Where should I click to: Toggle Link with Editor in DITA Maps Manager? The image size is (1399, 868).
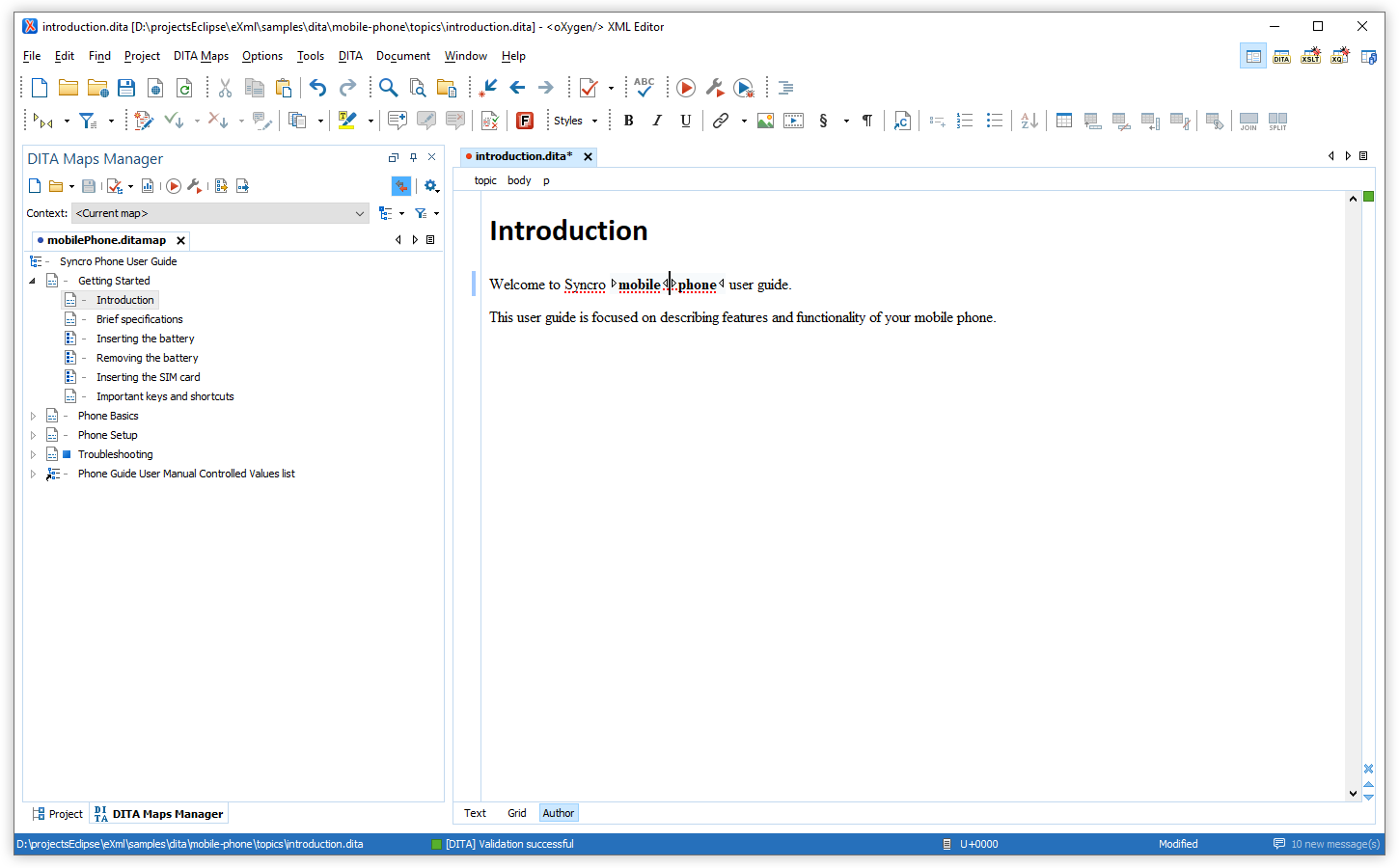coord(401,186)
